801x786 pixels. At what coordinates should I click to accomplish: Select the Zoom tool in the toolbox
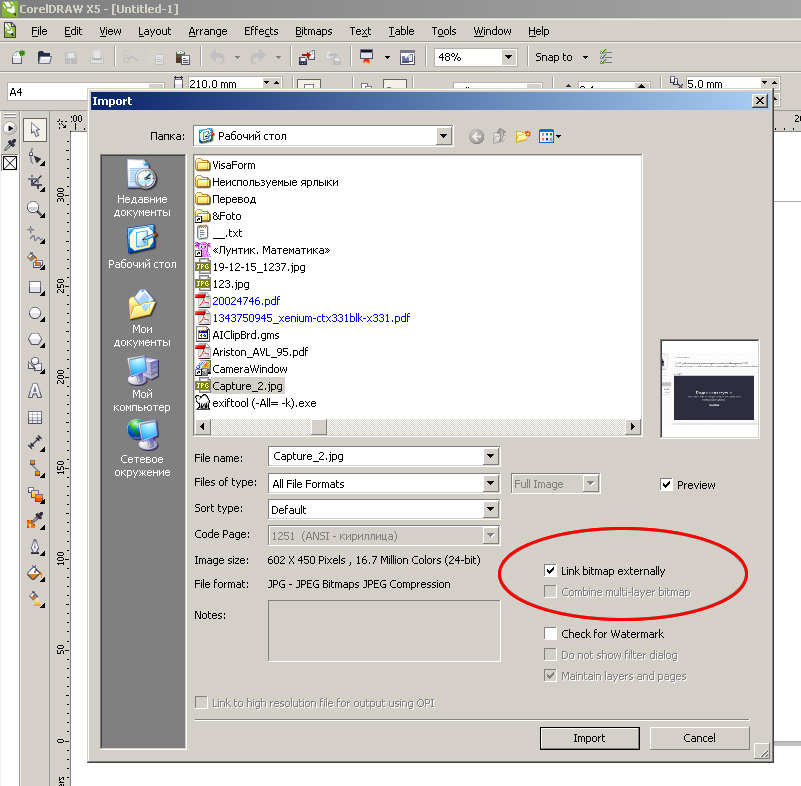pyautogui.click(x=36, y=209)
